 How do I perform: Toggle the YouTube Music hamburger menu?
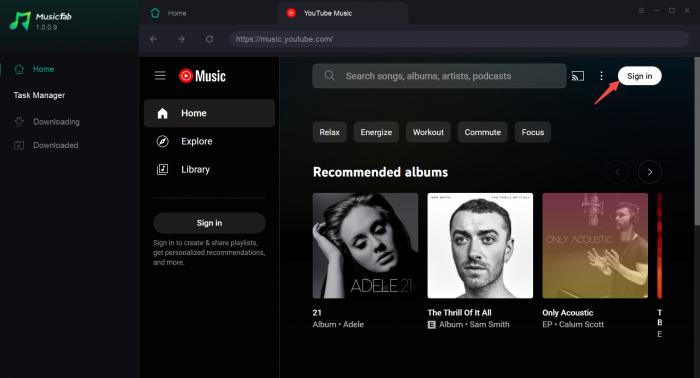160,75
